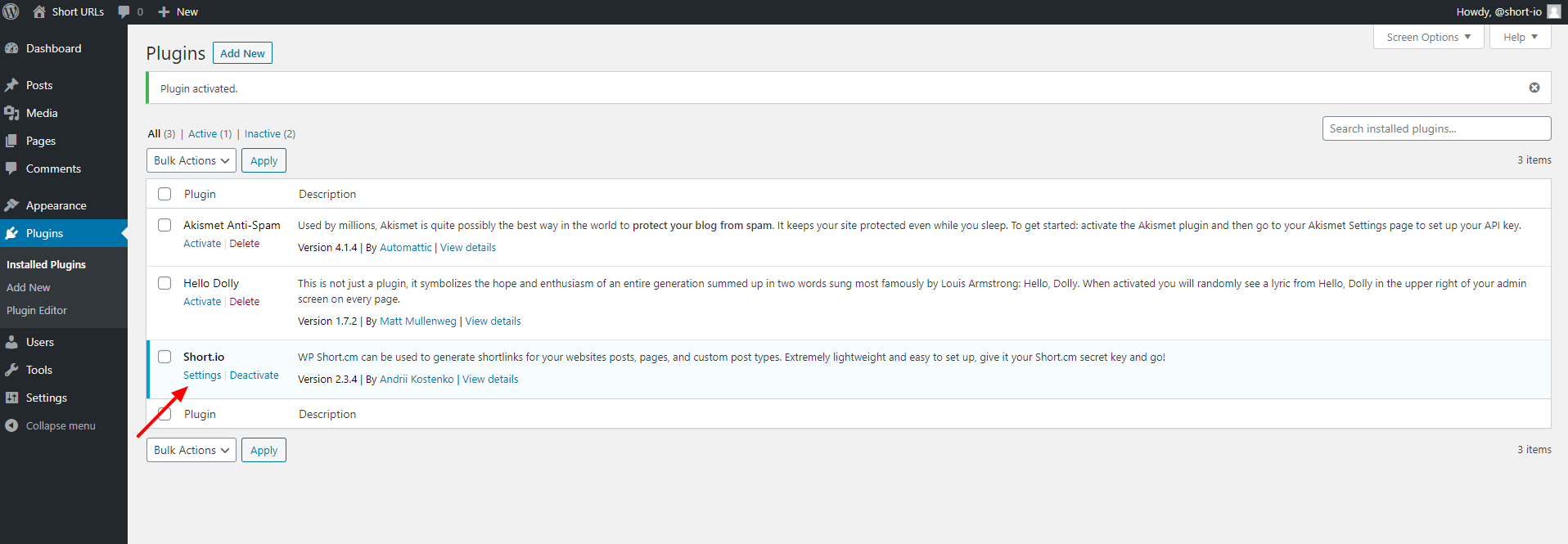Screen dimensions: 1568x544
Task: Delete the Hello Dolly plugin
Action: [245, 301]
